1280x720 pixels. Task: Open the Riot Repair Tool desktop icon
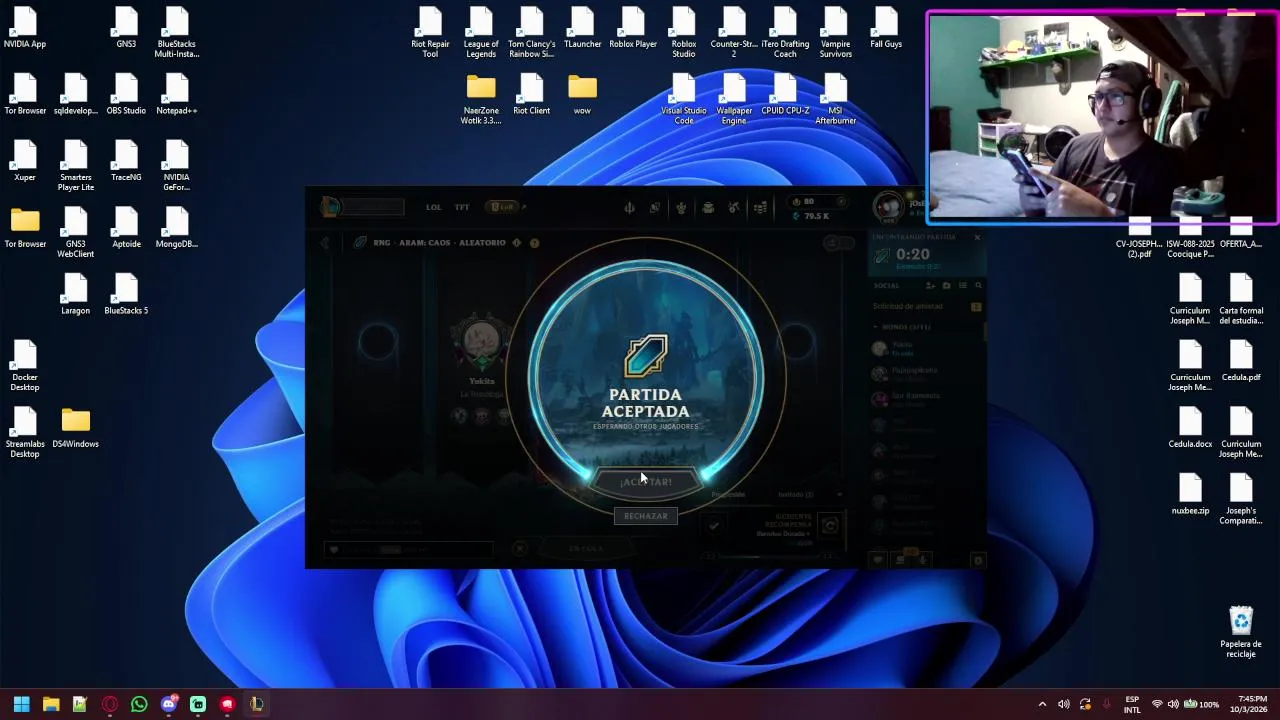pos(430,33)
